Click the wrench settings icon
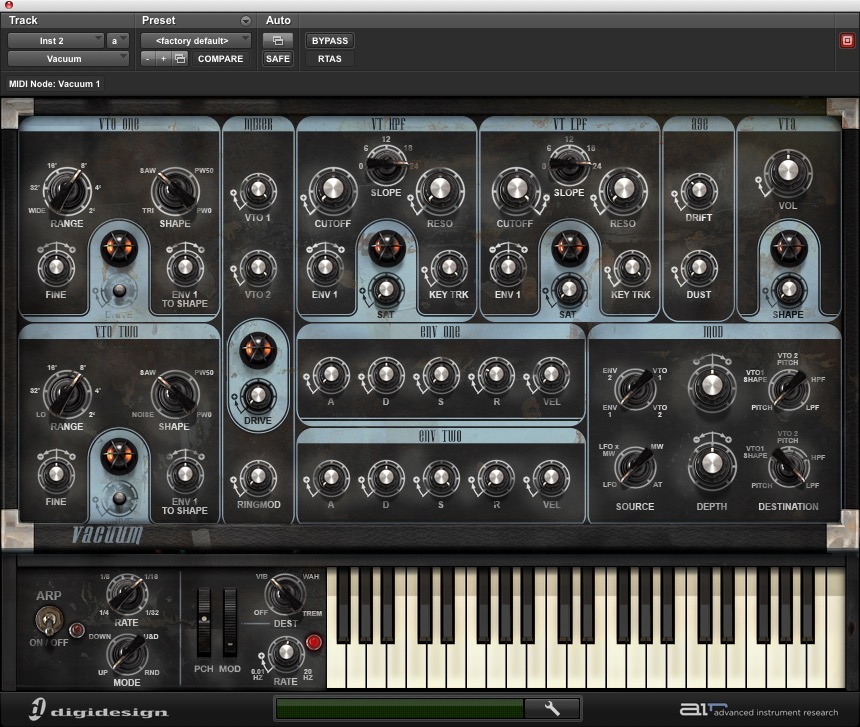The height and width of the screenshot is (727, 860). click(552, 709)
